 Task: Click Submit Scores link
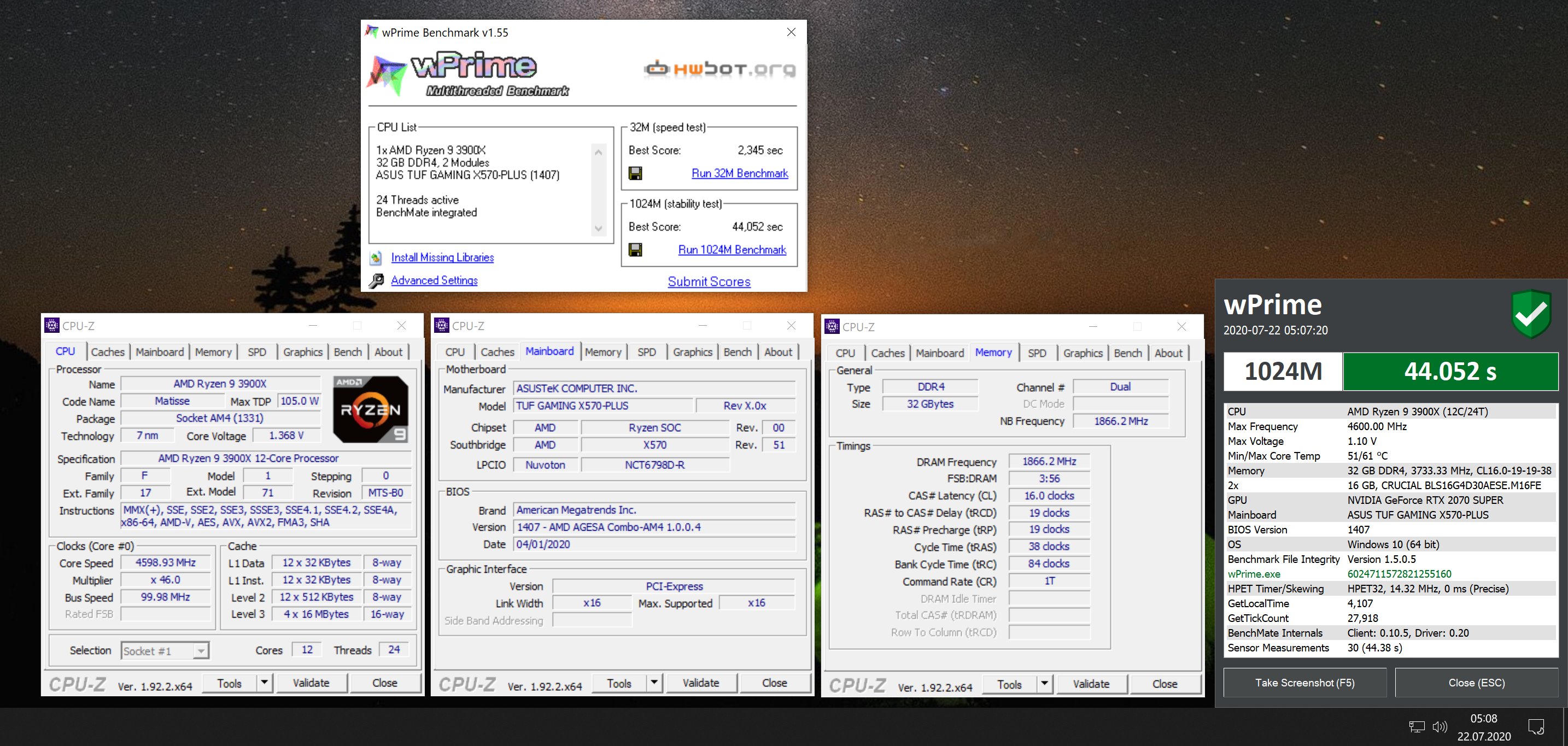coord(709,281)
